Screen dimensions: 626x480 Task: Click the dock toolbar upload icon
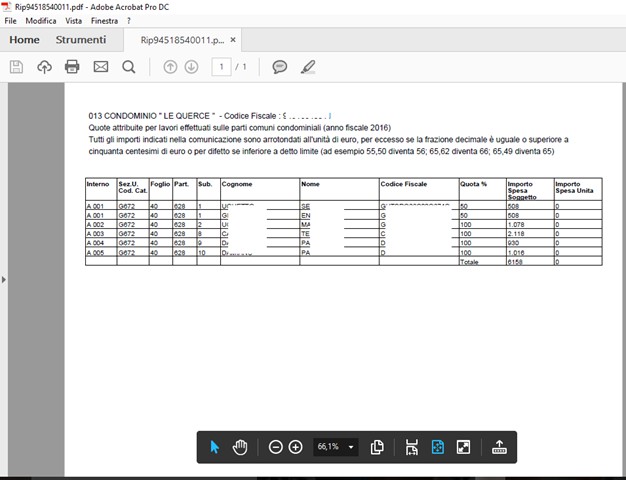(x=499, y=447)
